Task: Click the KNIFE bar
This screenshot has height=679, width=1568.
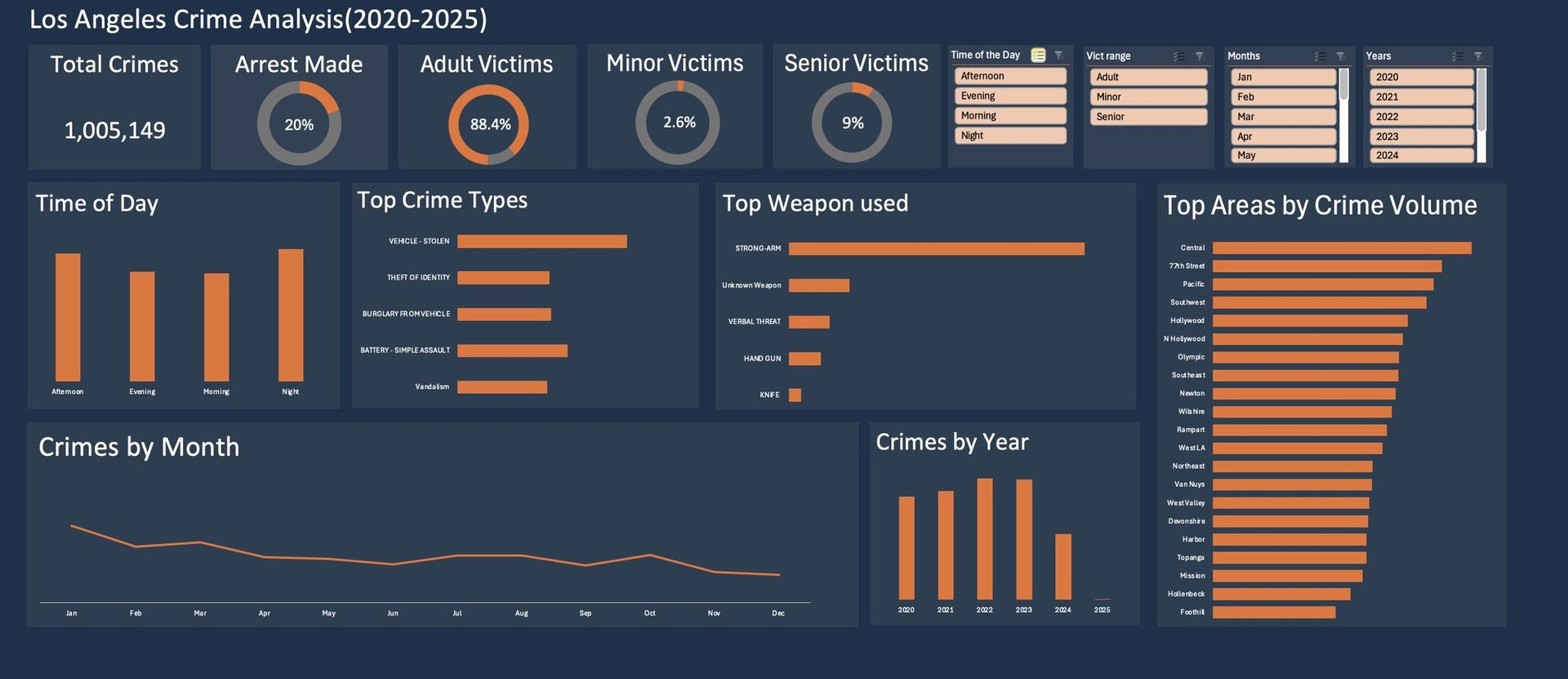Action: [795, 395]
